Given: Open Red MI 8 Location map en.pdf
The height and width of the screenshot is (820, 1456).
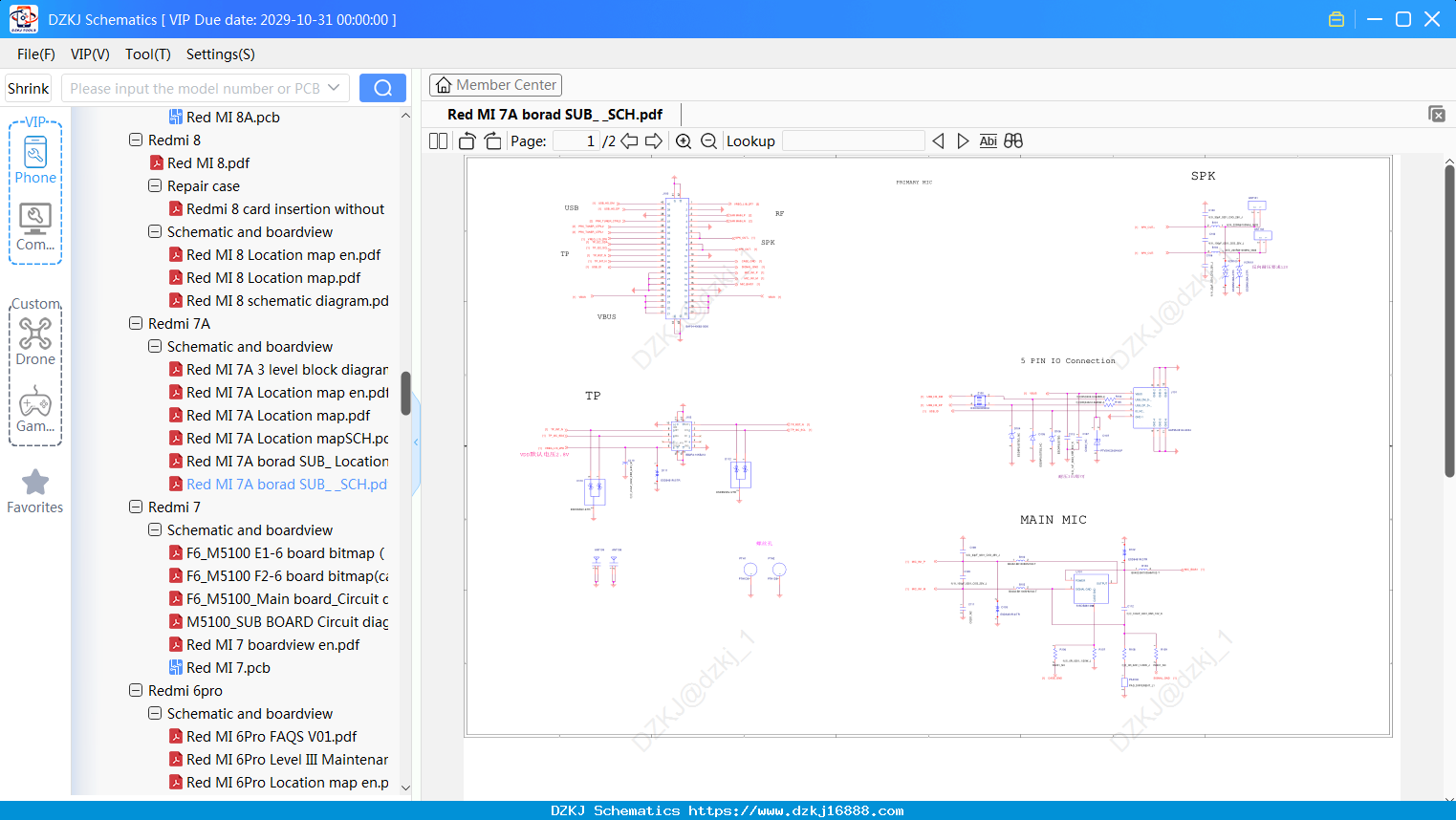Looking at the screenshot, I should (283, 254).
